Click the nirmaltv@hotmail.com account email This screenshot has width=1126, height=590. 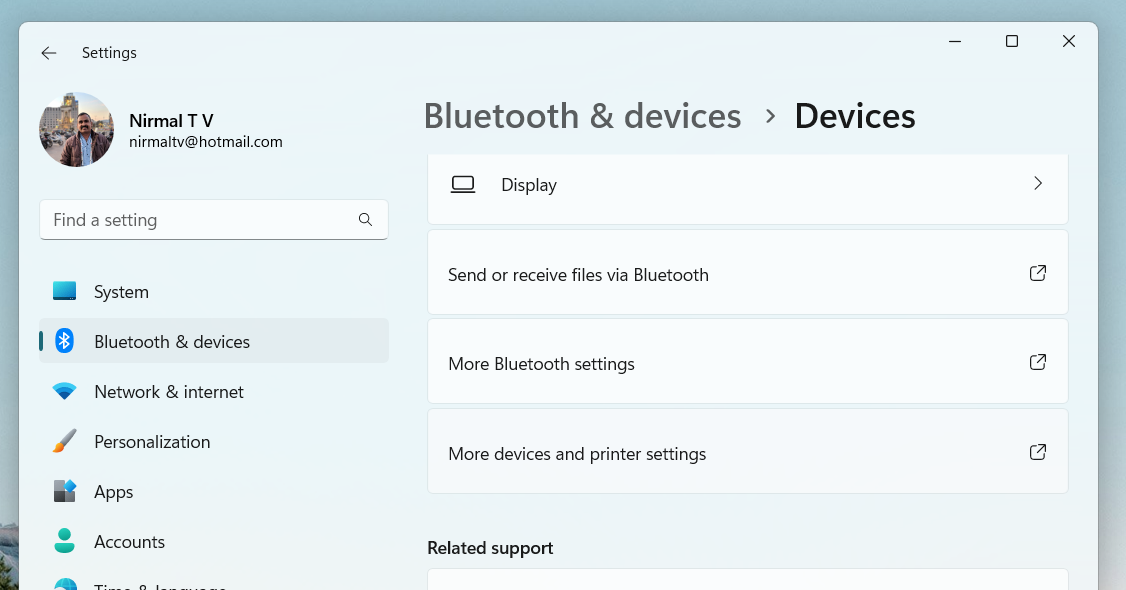pyautogui.click(x=206, y=142)
